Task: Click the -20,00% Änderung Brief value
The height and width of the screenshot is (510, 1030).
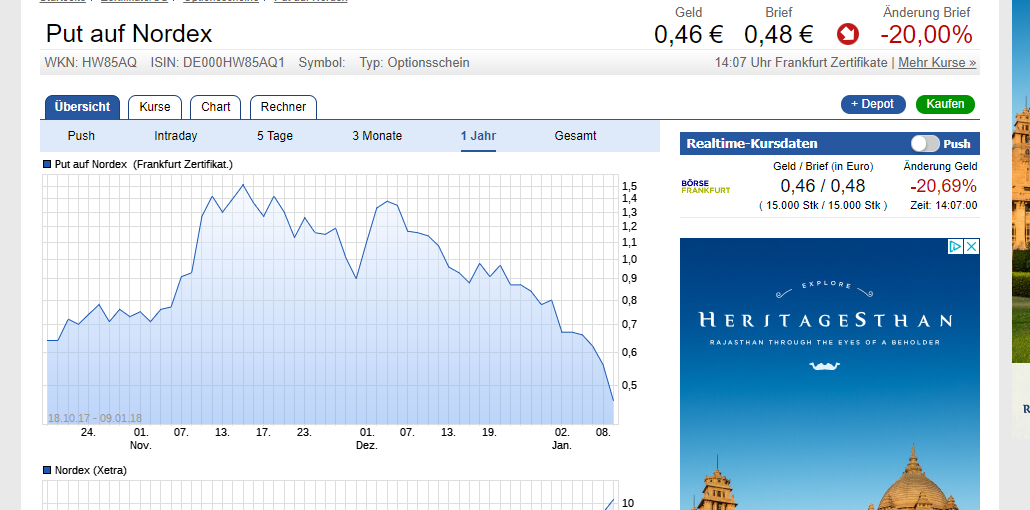Action: coord(926,34)
